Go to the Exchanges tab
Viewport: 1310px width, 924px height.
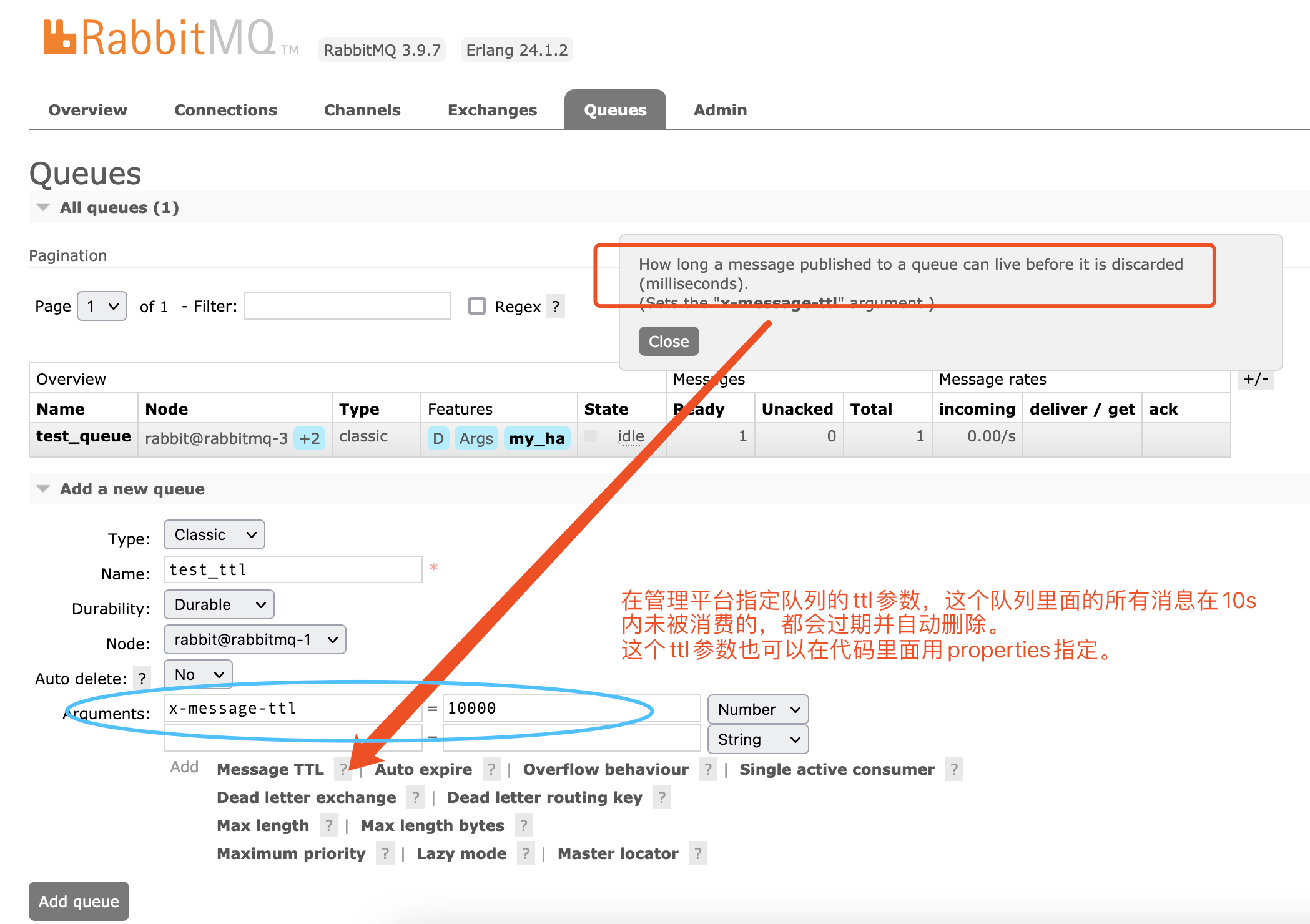click(x=492, y=110)
